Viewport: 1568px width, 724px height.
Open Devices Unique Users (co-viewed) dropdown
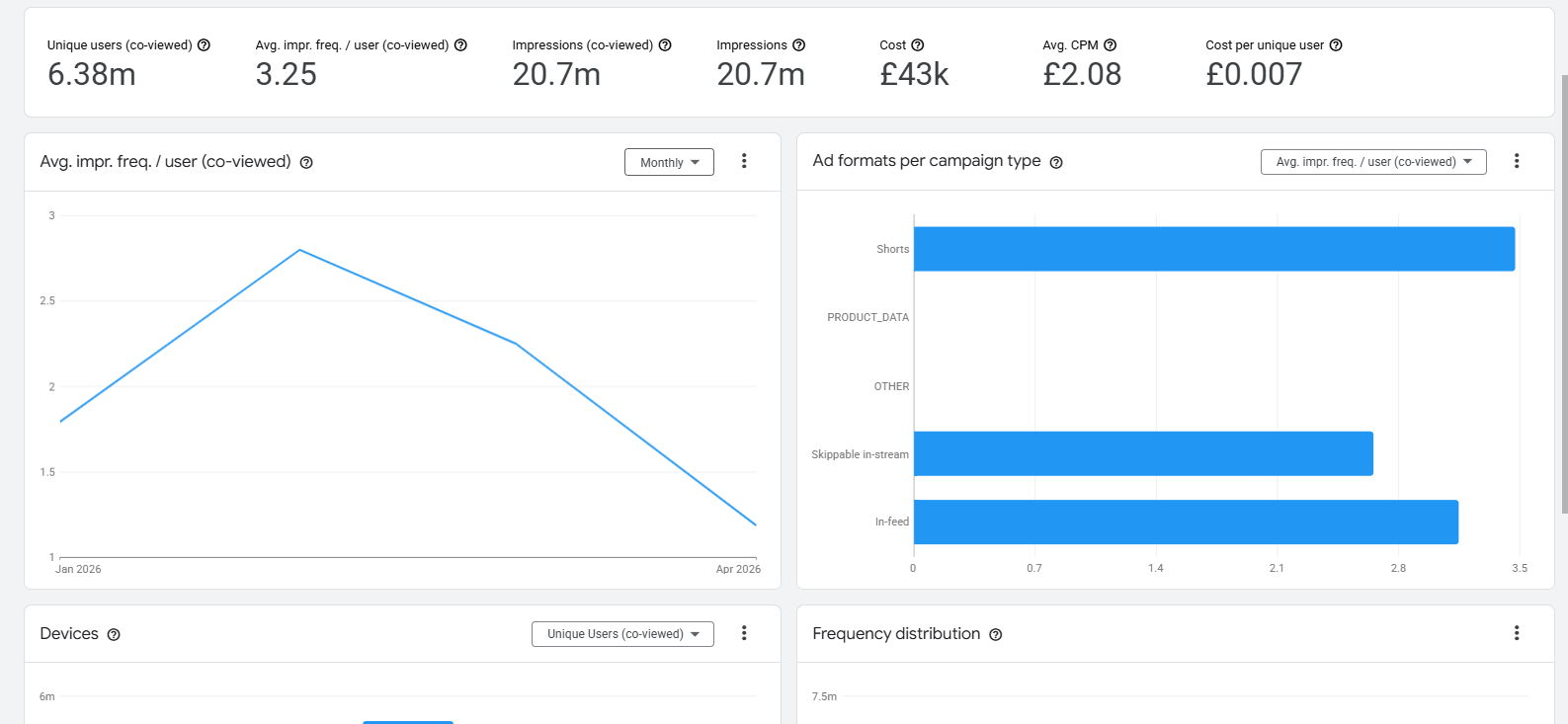point(622,634)
